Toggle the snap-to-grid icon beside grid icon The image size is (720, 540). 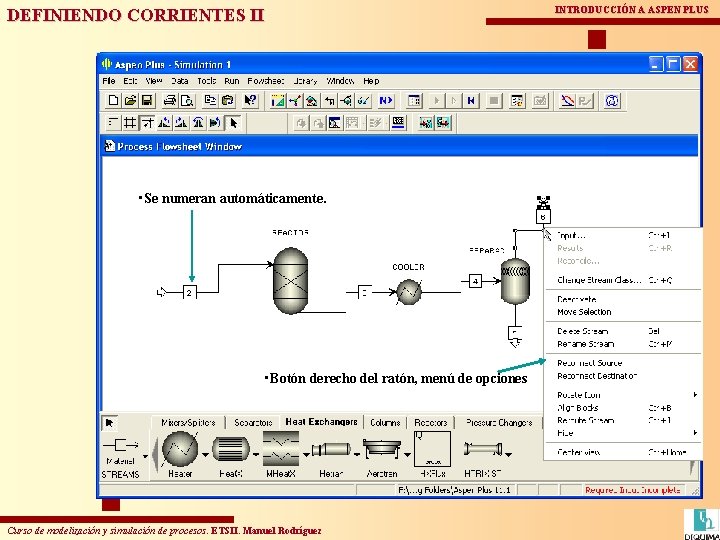click(147, 123)
